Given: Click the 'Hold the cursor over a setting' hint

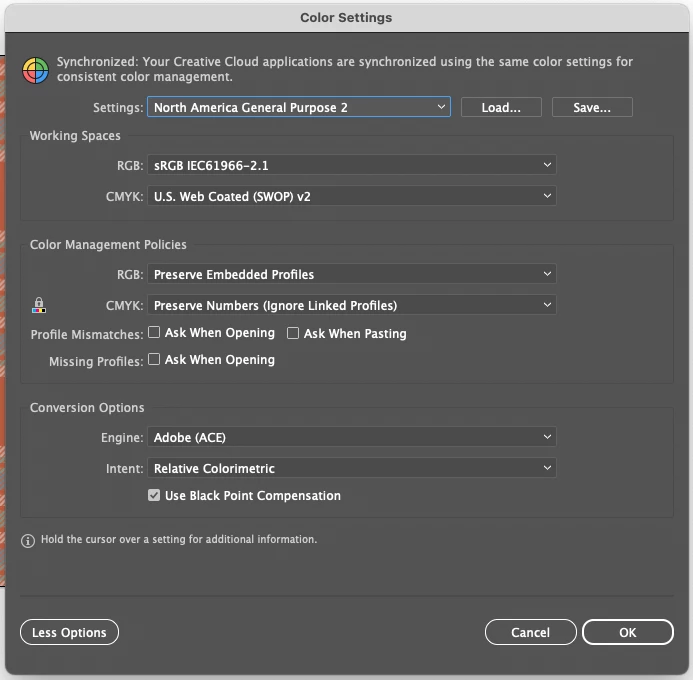Looking at the screenshot, I should [179, 539].
